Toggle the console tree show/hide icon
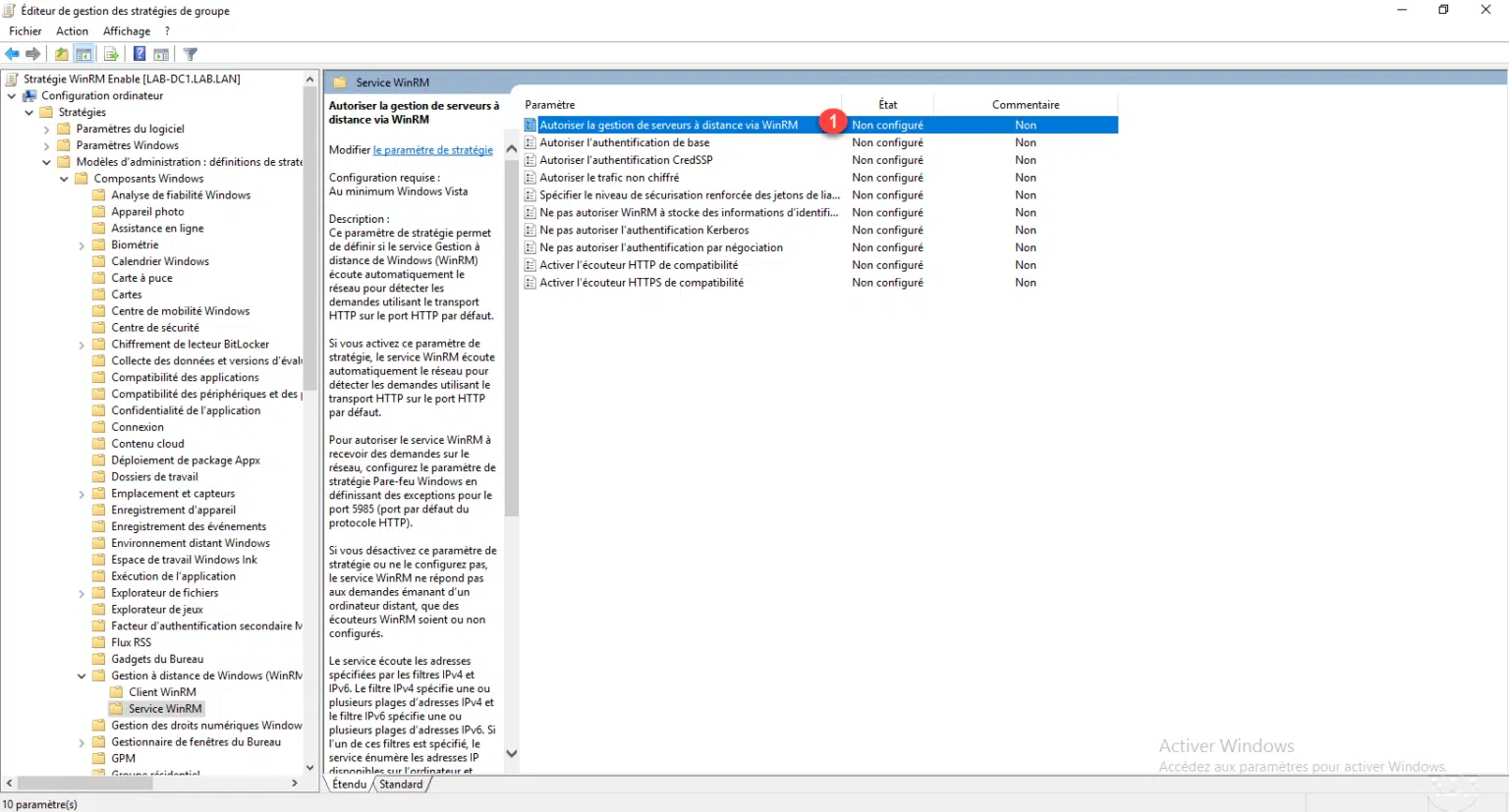 point(84,54)
